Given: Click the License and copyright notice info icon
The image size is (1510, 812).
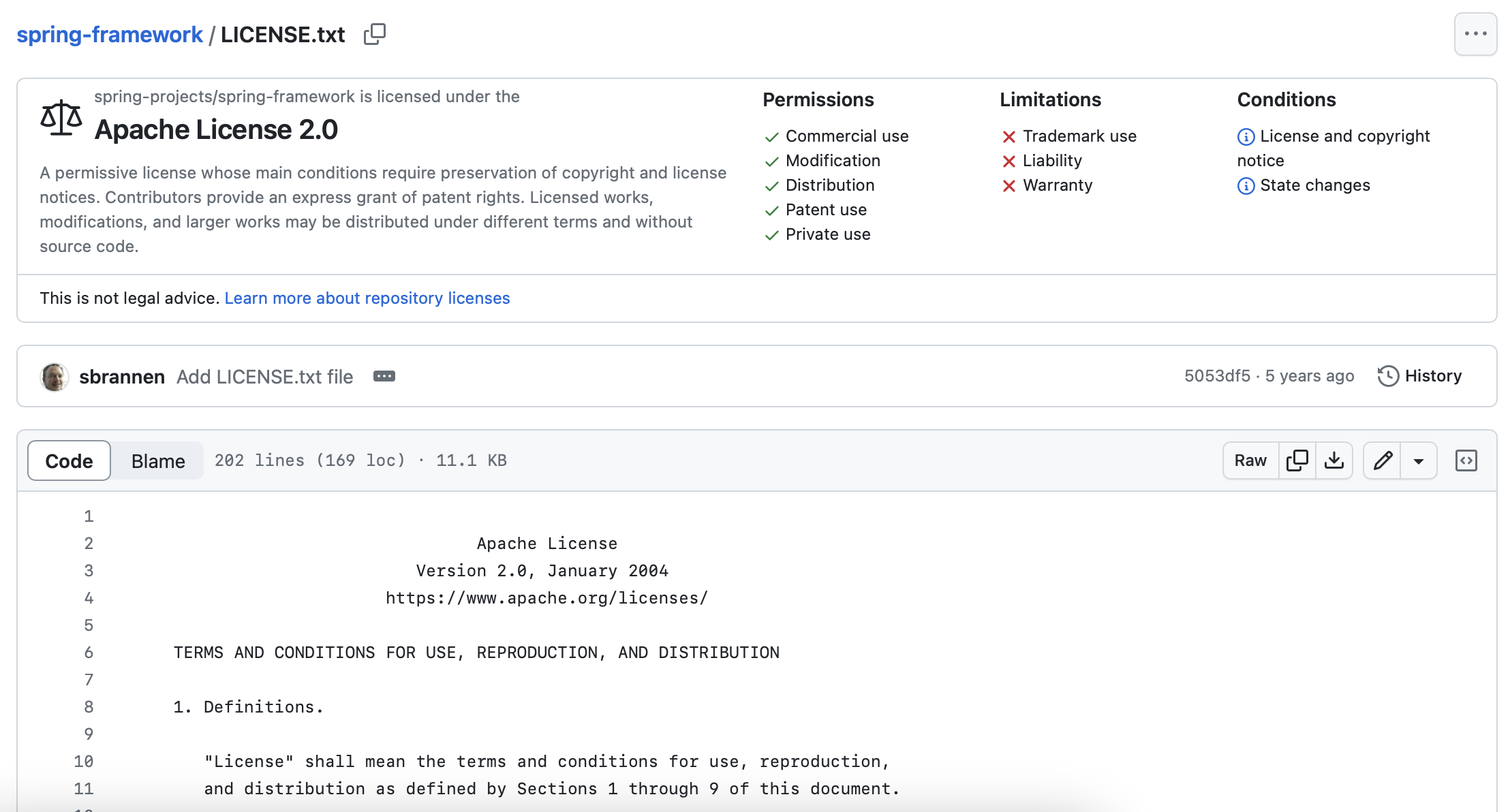Looking at the screenshot, I should pos(1246,137).
